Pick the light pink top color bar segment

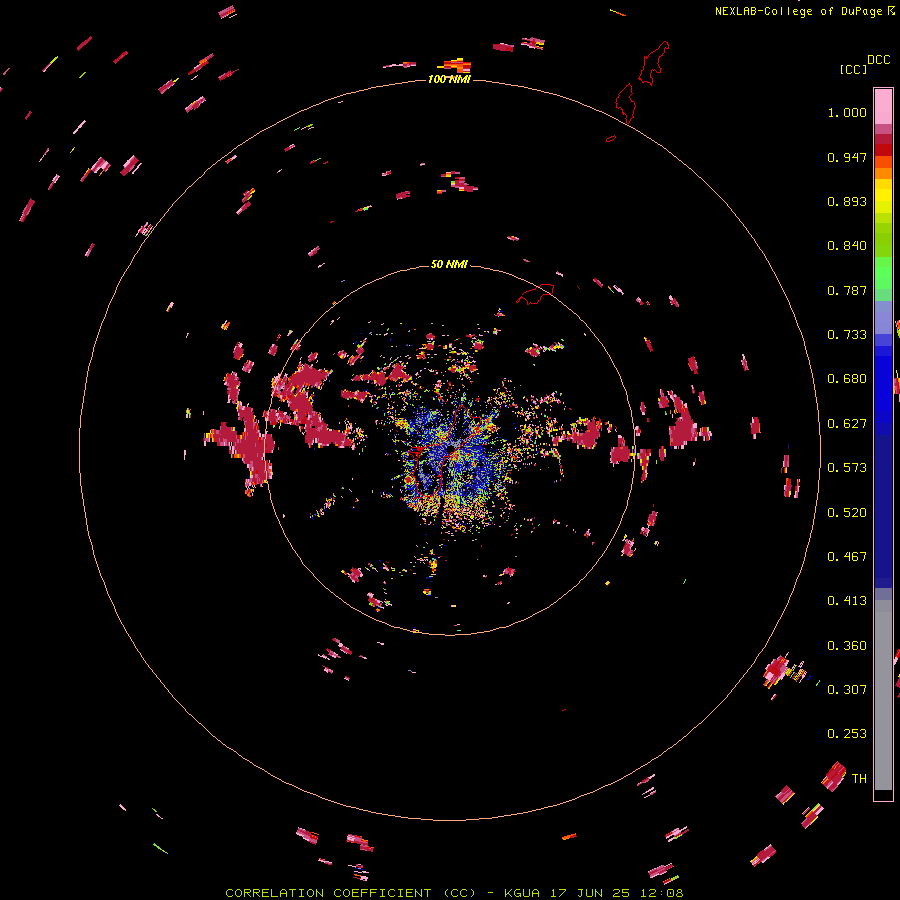883,107
